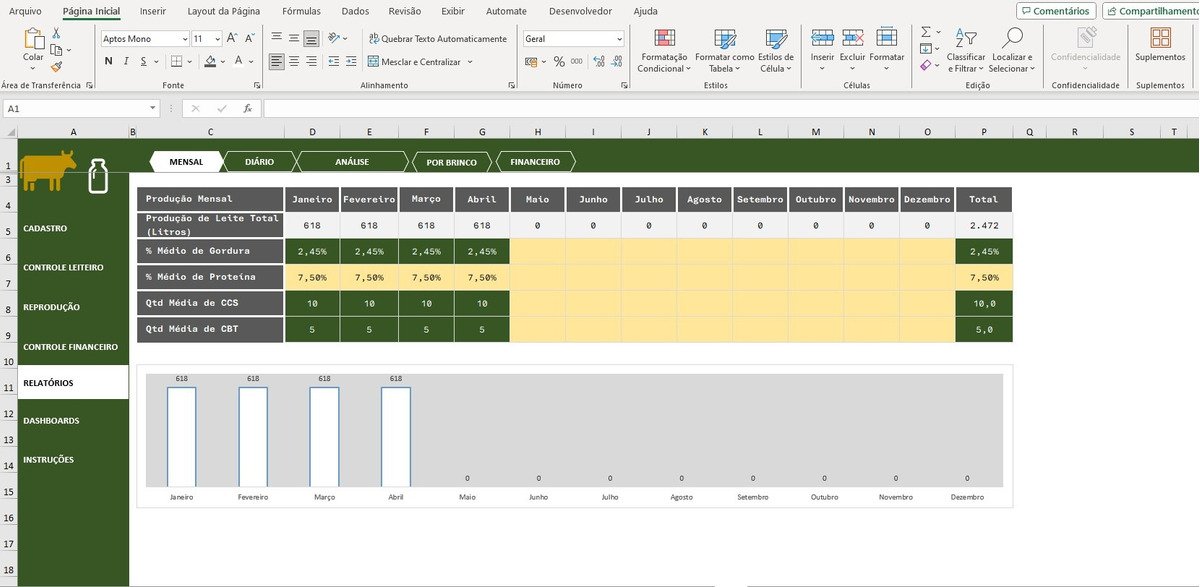Go to CADASTRO in the sidebar

pyautogui.click(x=45, y=228)
